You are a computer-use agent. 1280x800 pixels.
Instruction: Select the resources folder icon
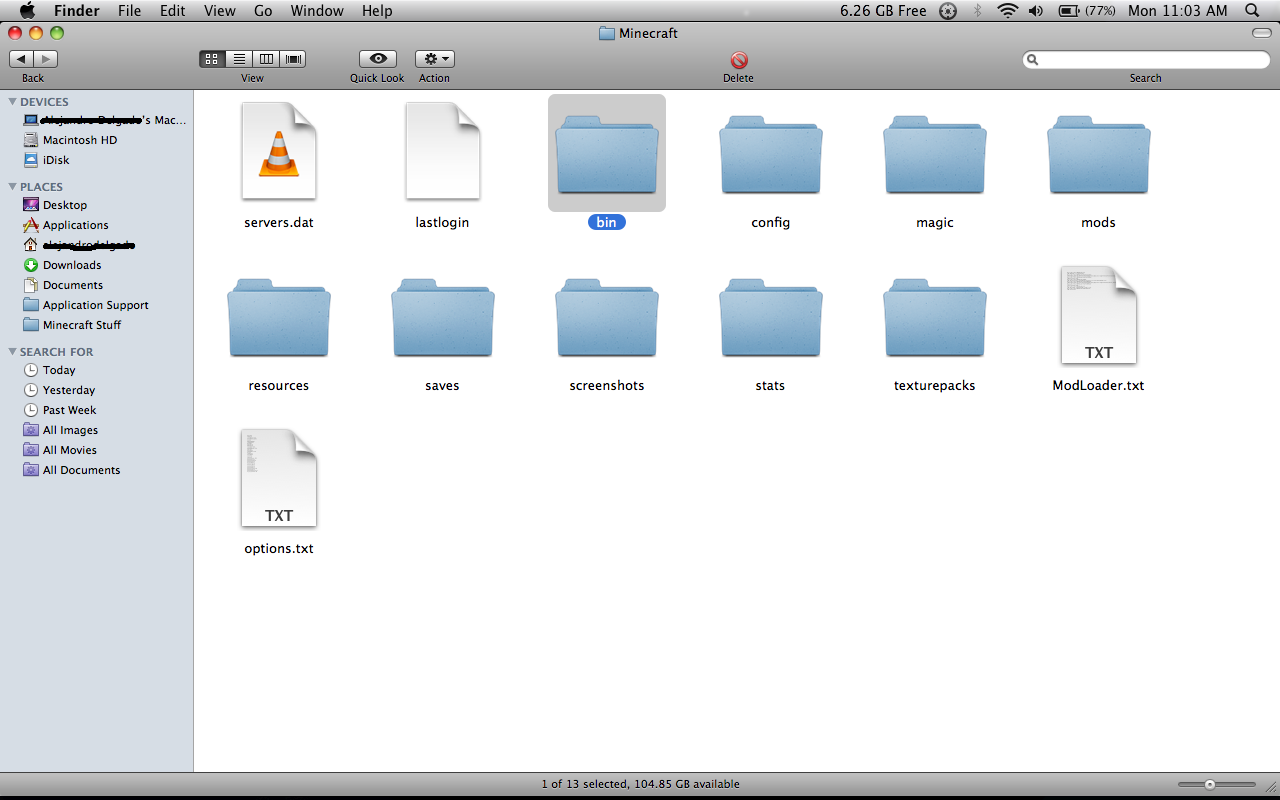click(x=279, y=317)
